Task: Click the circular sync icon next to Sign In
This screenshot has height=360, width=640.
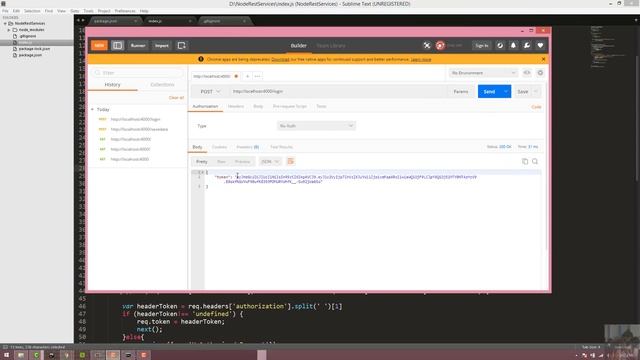Action: click(x=500, y=45)
